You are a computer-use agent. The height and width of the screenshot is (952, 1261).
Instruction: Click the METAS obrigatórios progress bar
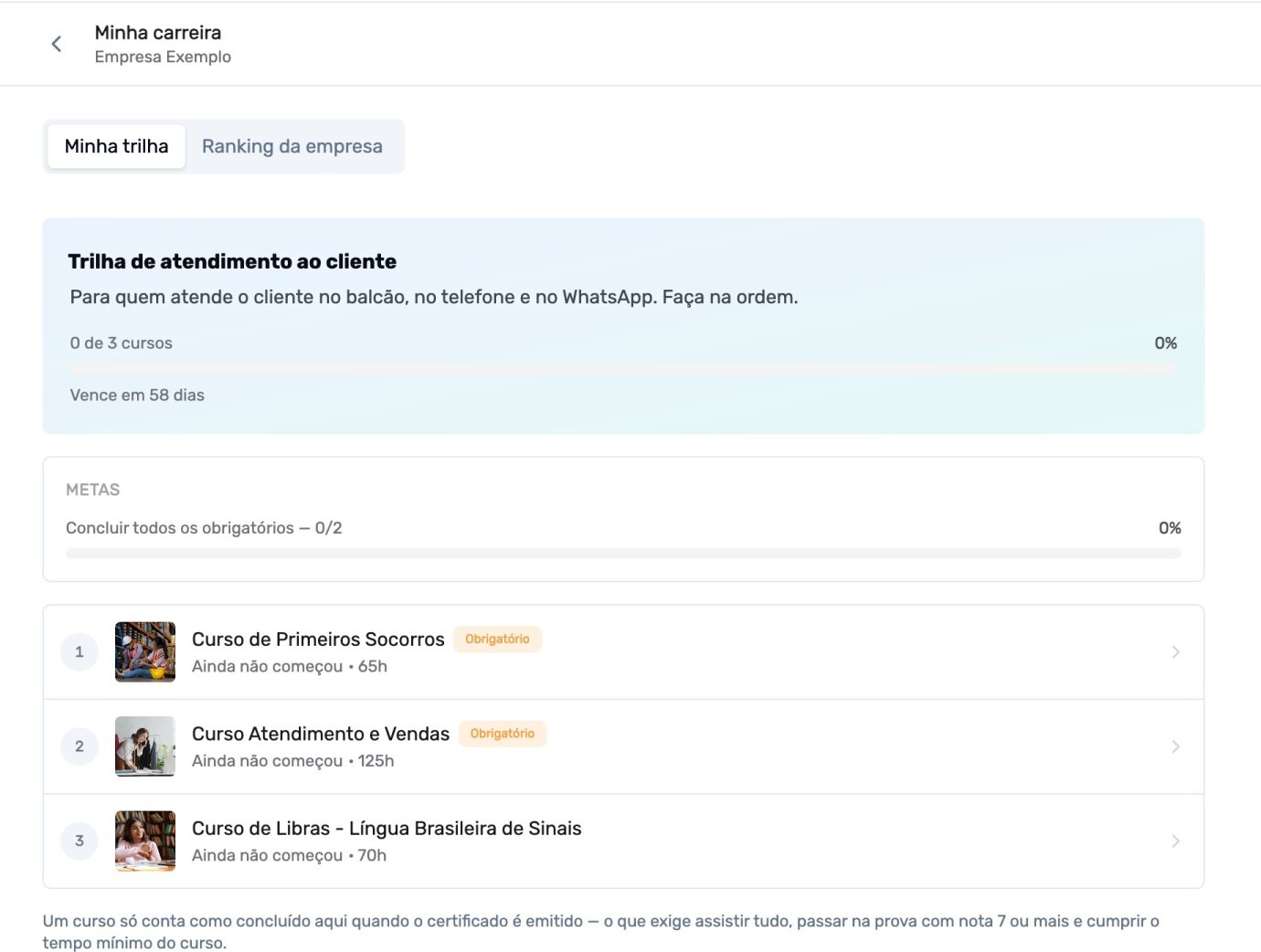(623, 554)
